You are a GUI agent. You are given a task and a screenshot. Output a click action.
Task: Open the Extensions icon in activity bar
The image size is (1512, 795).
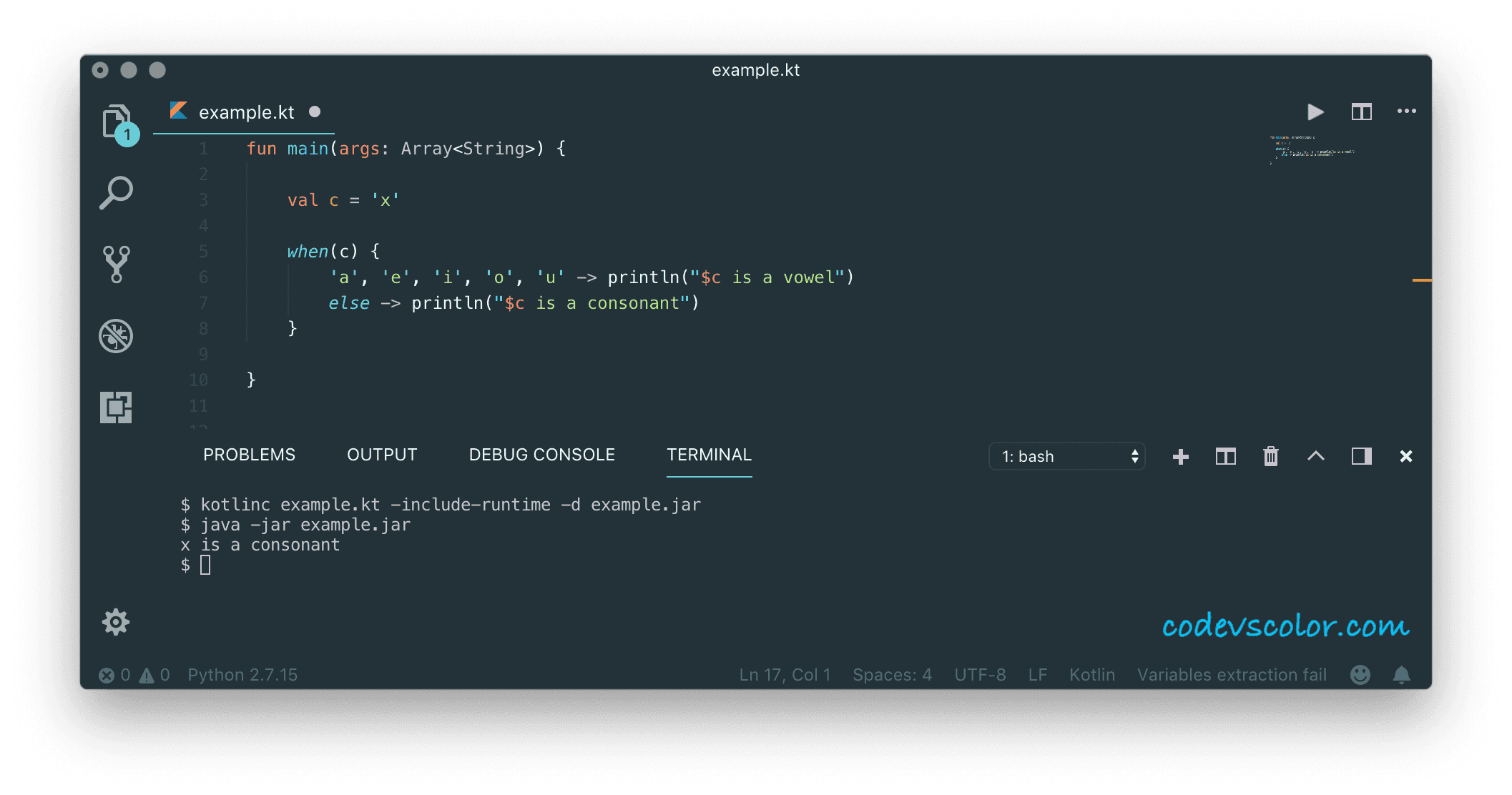pyautogui.click(x=116, y=408)
